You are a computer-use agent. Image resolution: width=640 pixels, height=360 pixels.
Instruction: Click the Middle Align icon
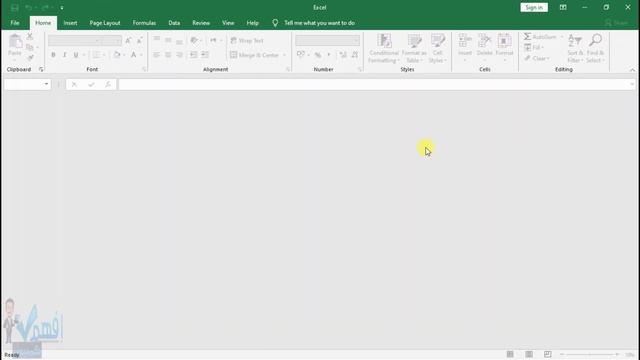click(x=168, y=40)
